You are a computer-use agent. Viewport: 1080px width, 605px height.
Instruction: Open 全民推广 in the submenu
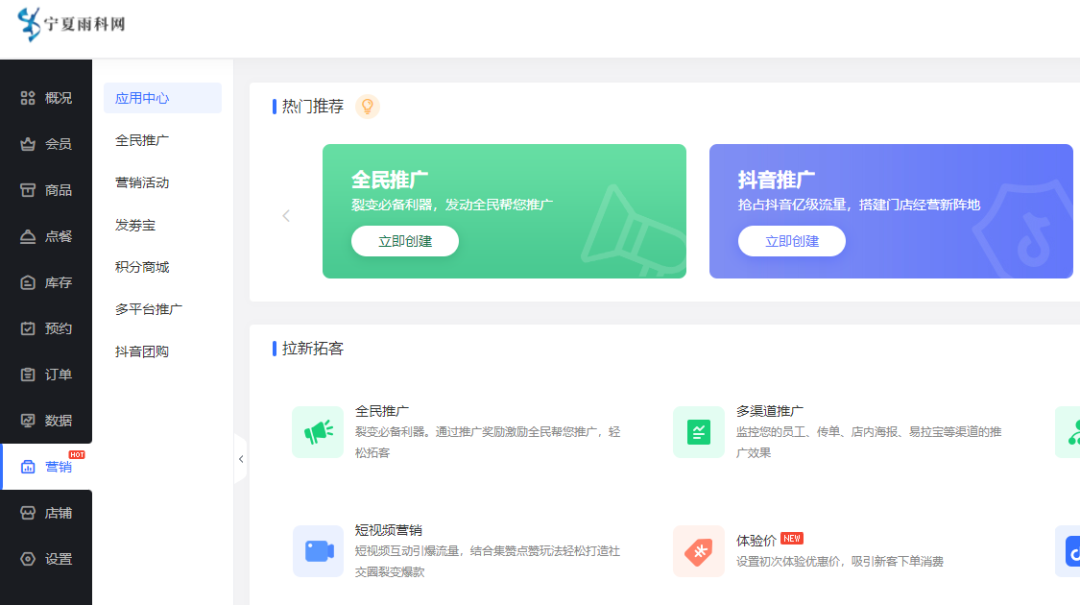[142, 141]
